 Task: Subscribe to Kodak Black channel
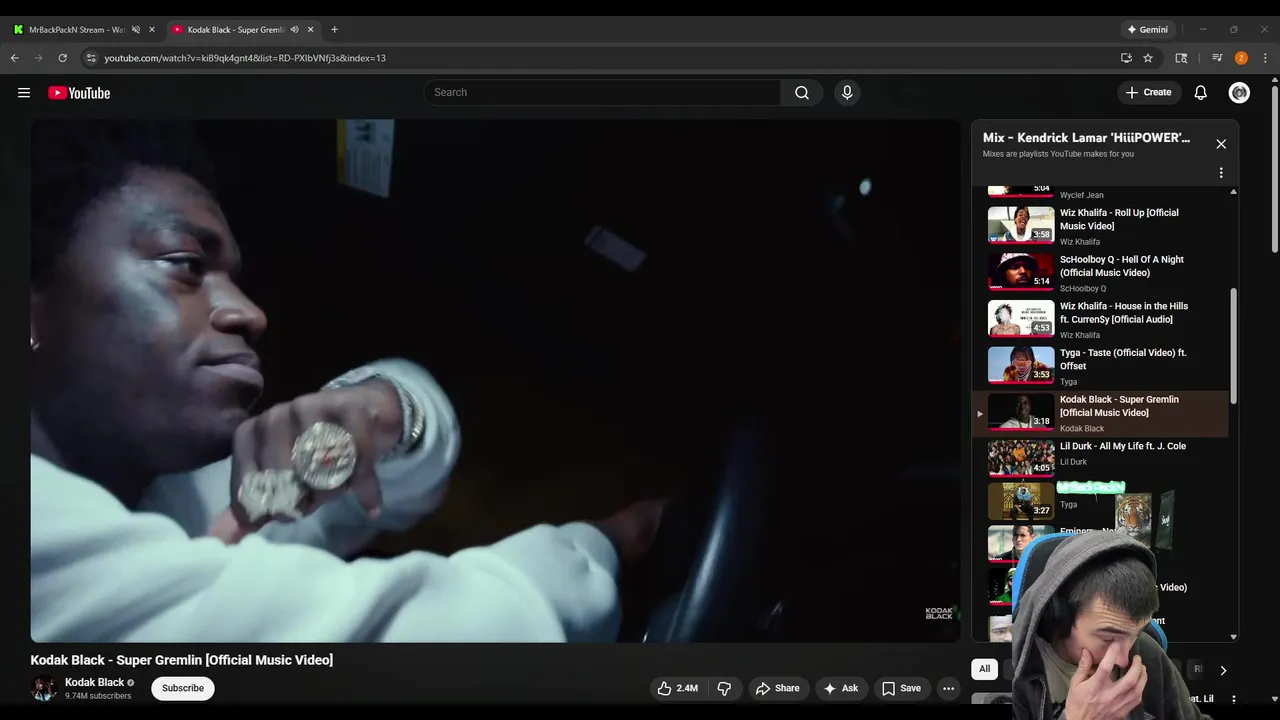click(x=183, y=688)
